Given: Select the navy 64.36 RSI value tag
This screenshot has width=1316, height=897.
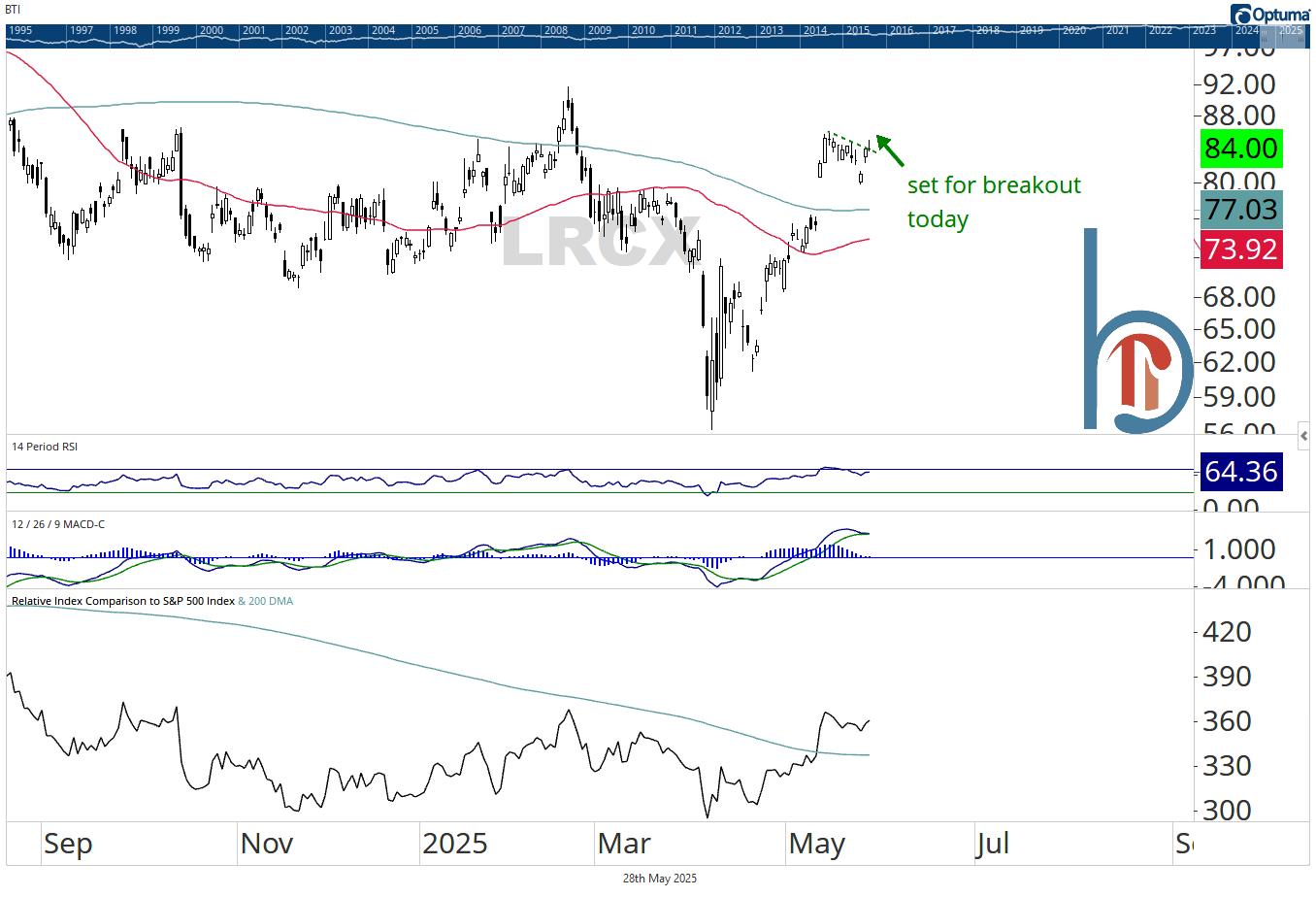Looking at the screenshot, I should point(1241,472).
